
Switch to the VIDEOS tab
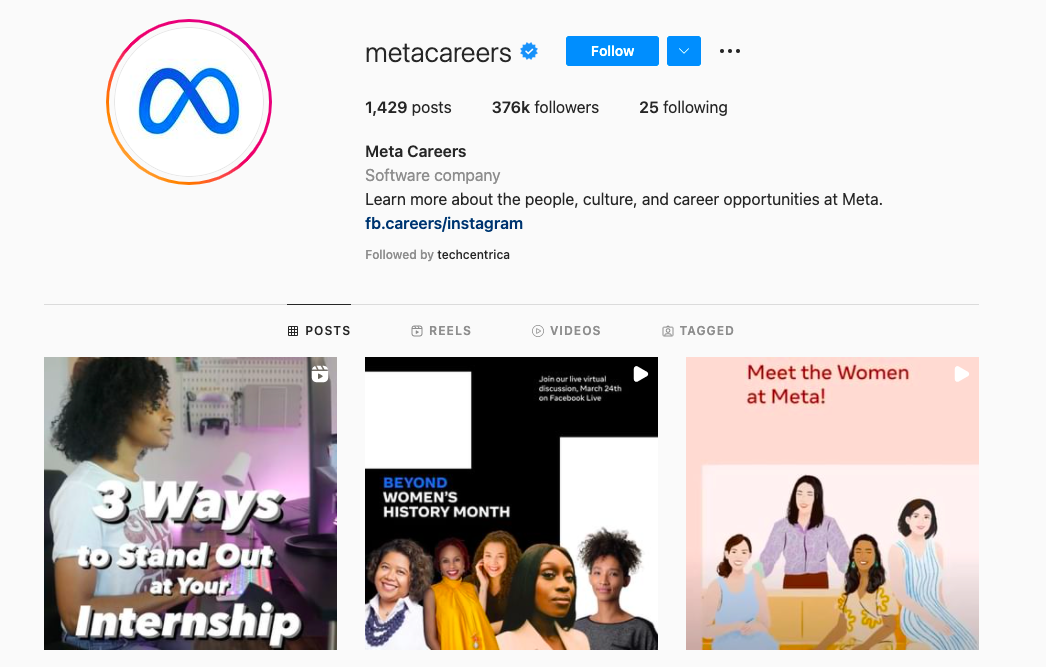(566, 331)
